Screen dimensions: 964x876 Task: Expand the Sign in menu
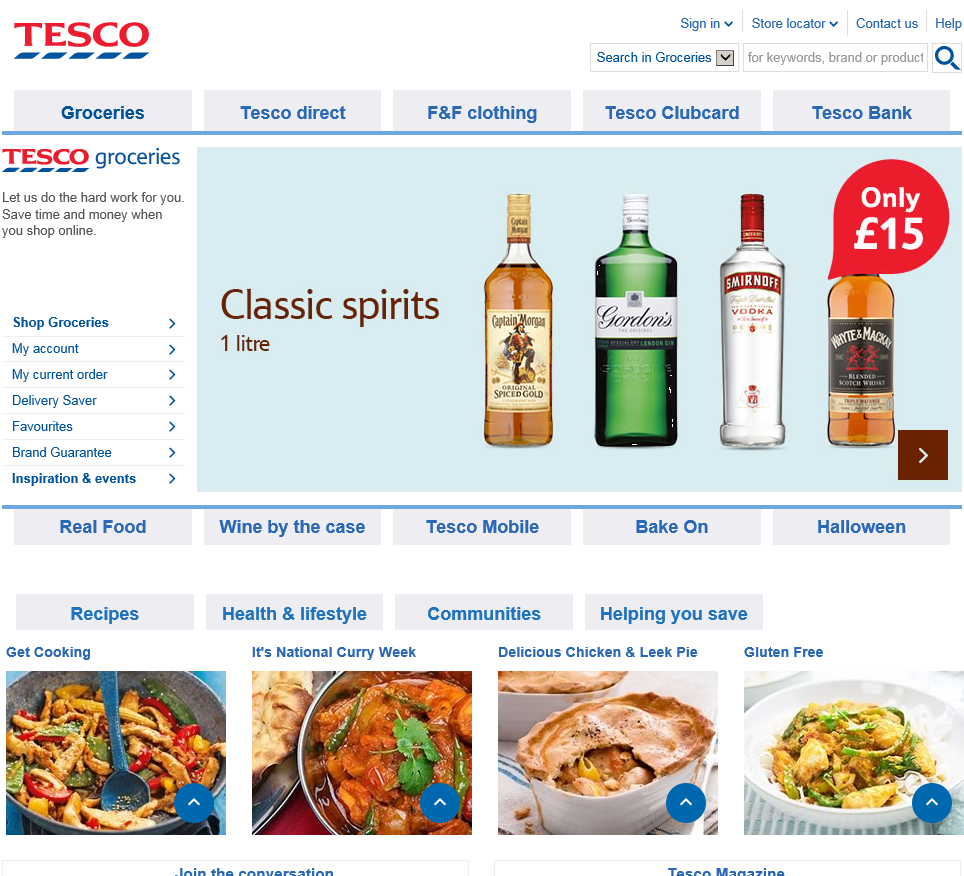tap(706, 23)
